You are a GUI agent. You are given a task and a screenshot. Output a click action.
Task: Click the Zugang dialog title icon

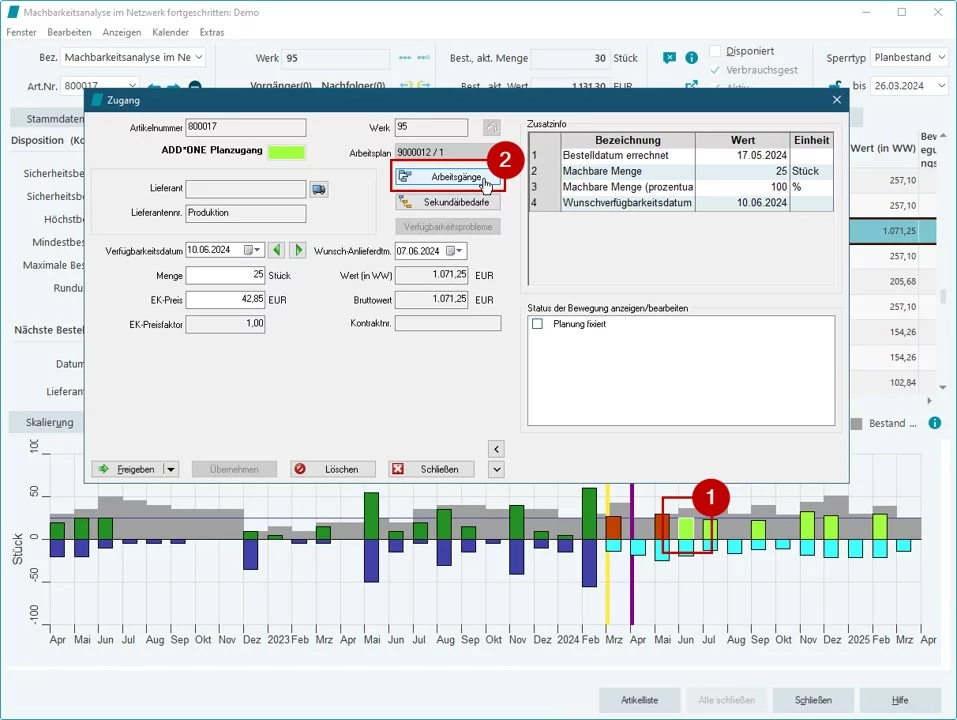tap(96, 100)
